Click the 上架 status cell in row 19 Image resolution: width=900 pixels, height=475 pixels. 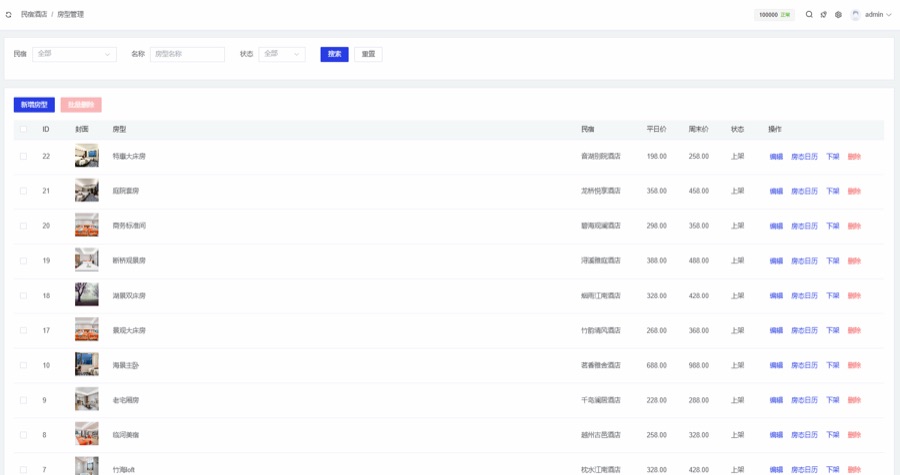click(x=738, y=260)
